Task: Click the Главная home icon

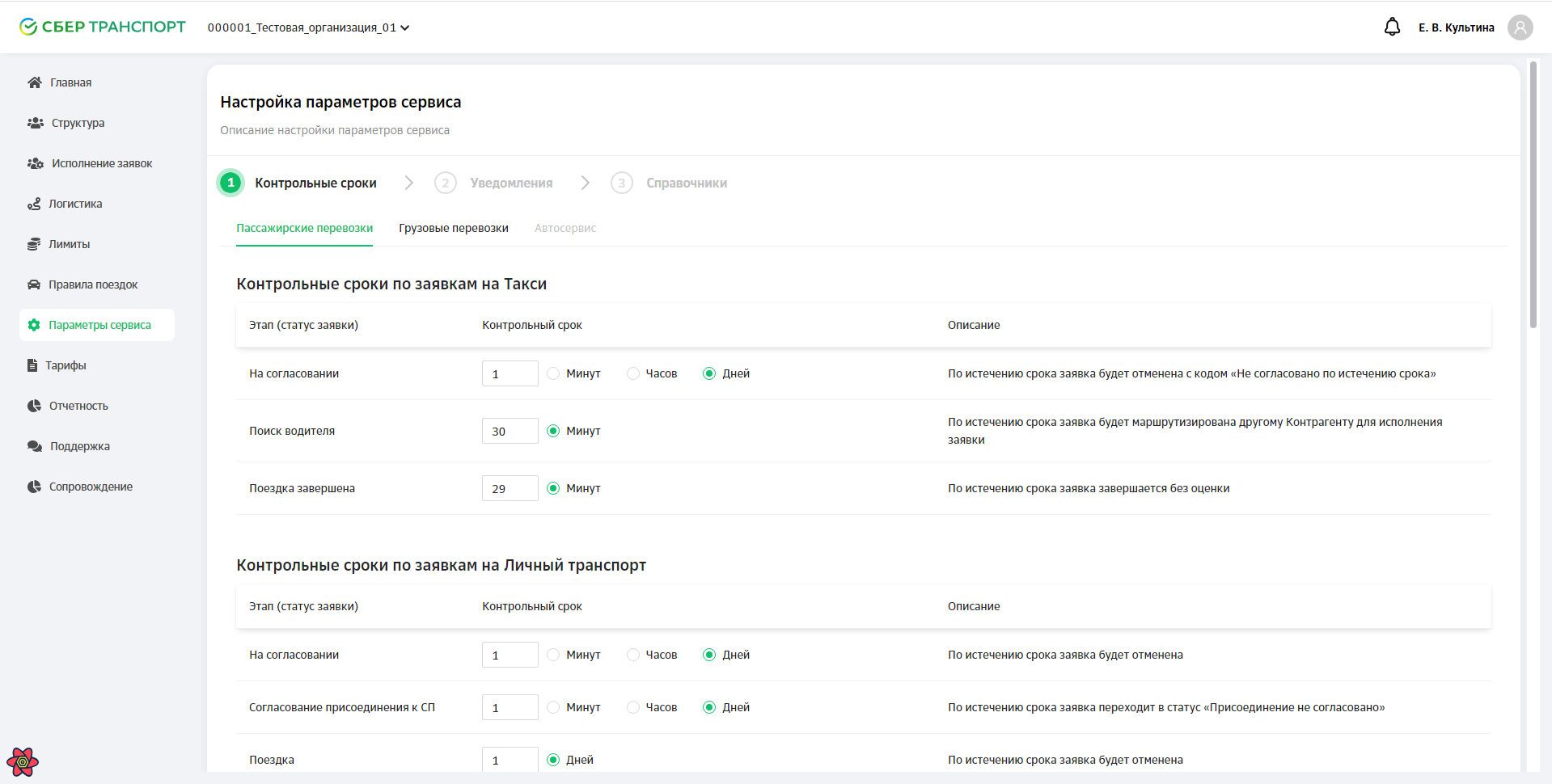Action: tap(35, 82)
